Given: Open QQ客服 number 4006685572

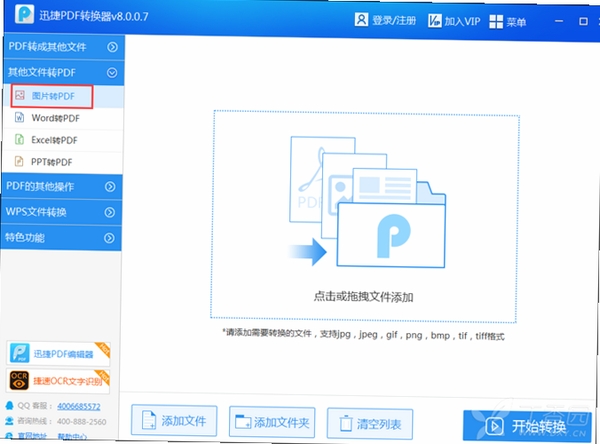Looking at the screenshot, I should pyautogui.click(x=79, y=406).
